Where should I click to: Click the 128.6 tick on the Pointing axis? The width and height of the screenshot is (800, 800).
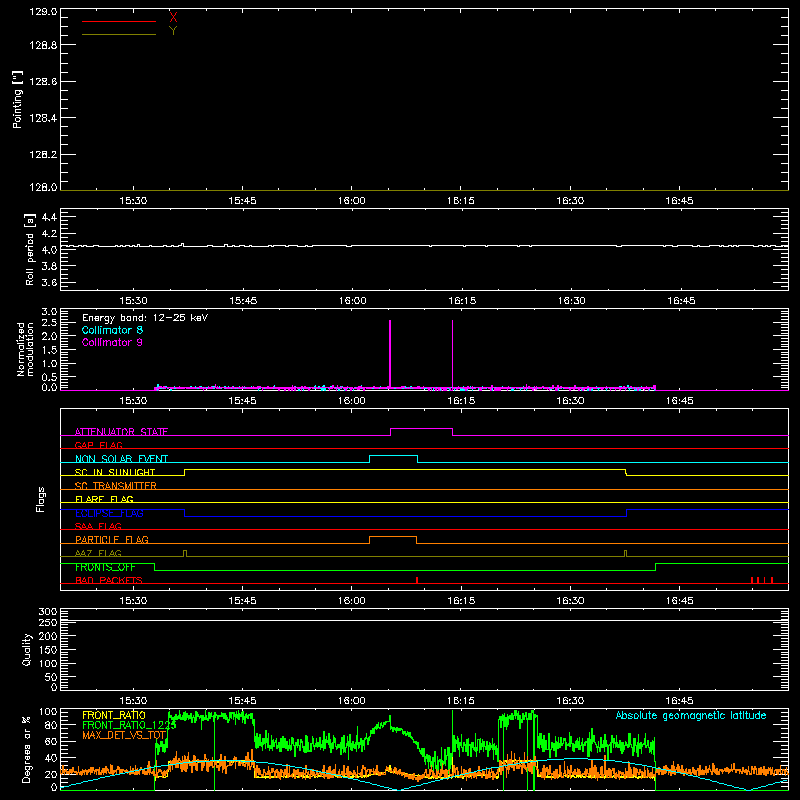43,82
